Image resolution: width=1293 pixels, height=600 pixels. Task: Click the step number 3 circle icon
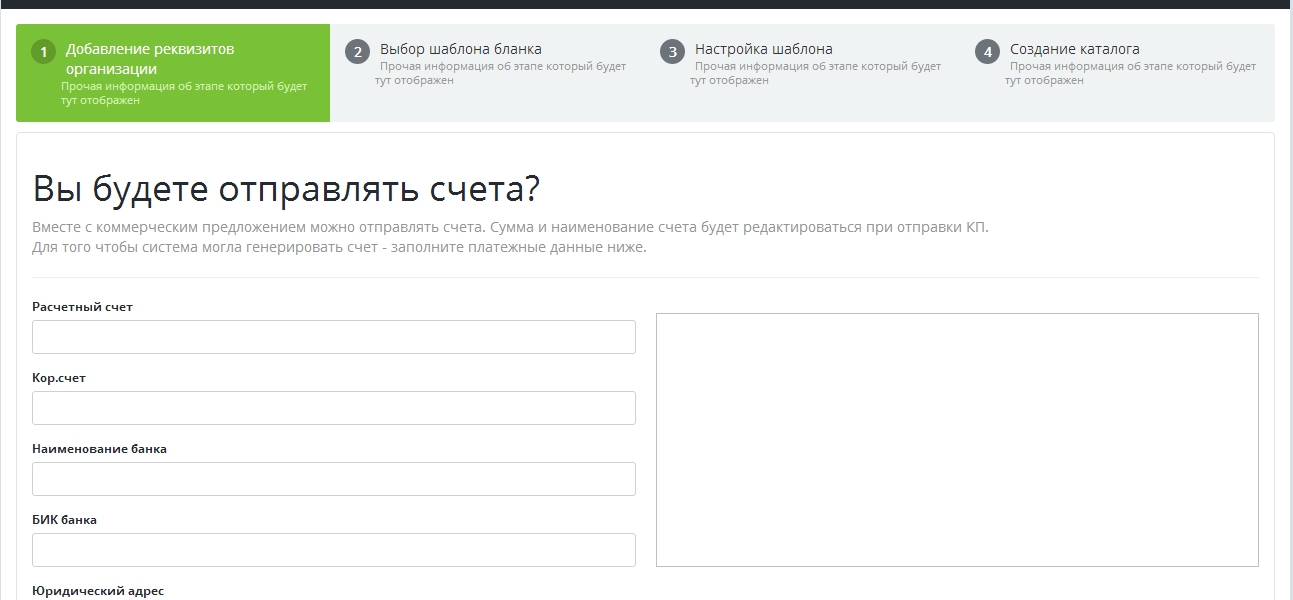coord(673,52)
